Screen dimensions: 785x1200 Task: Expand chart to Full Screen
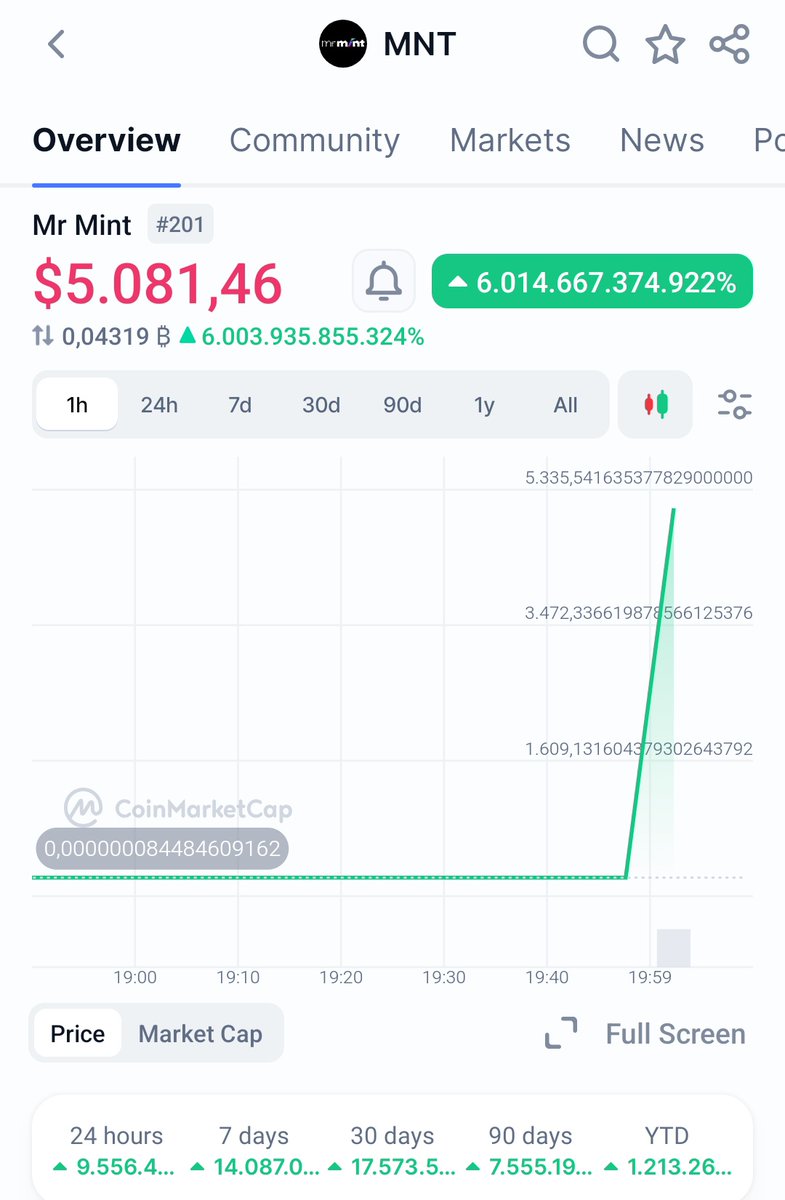[645, 1034]
